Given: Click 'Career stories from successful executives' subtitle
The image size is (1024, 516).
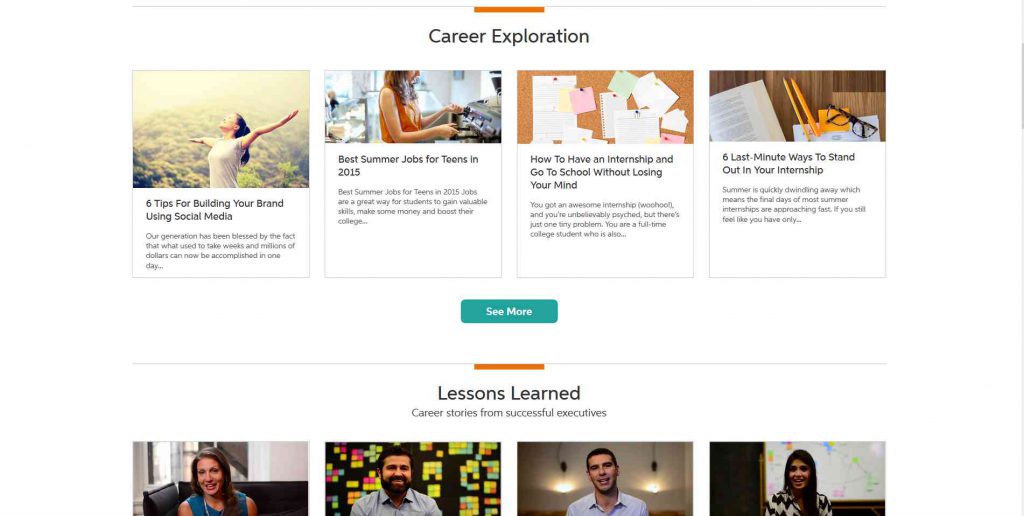Looking at the screenshot, I should 509,413.
